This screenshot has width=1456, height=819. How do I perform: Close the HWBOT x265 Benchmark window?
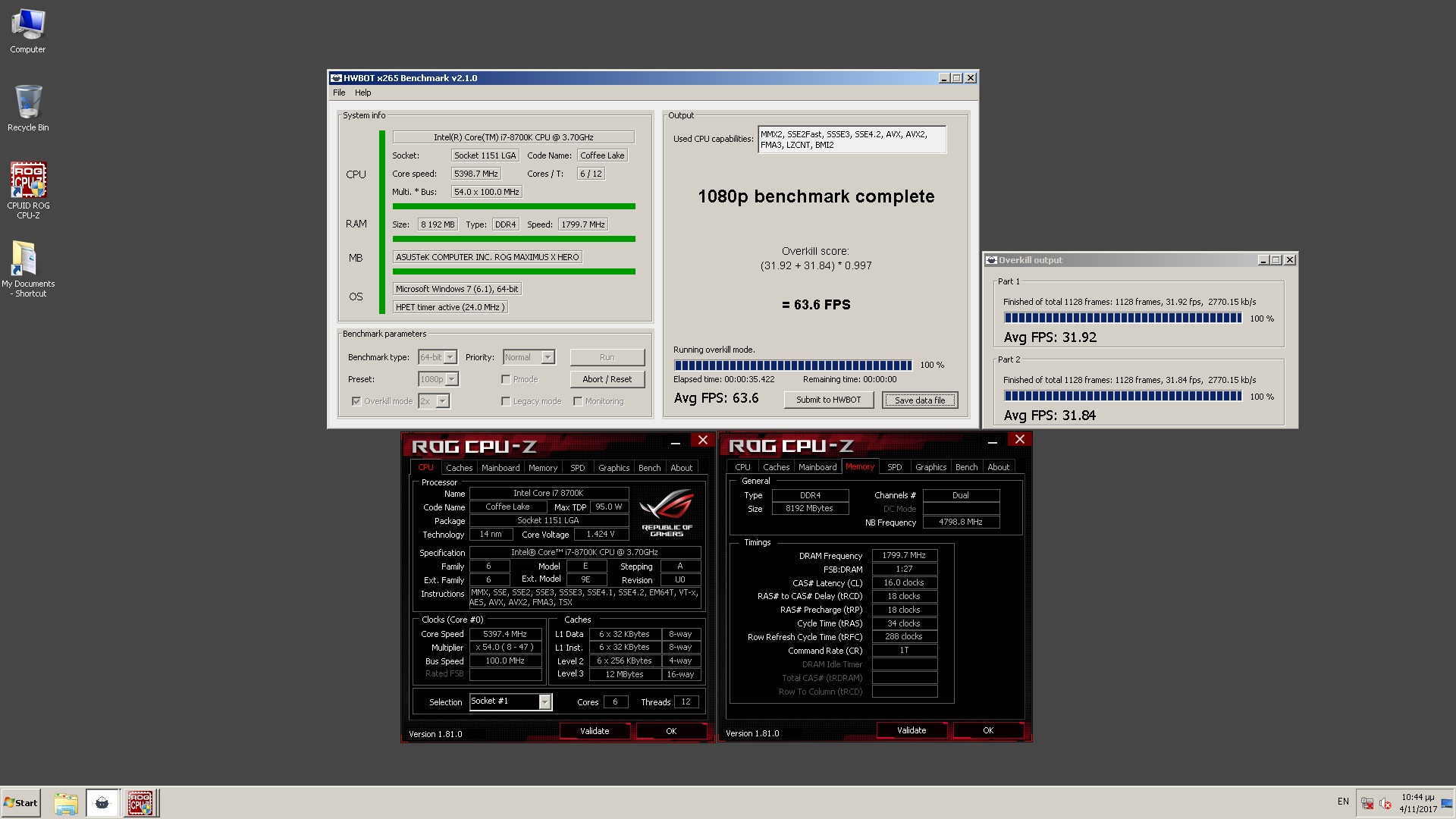point(971,78)
